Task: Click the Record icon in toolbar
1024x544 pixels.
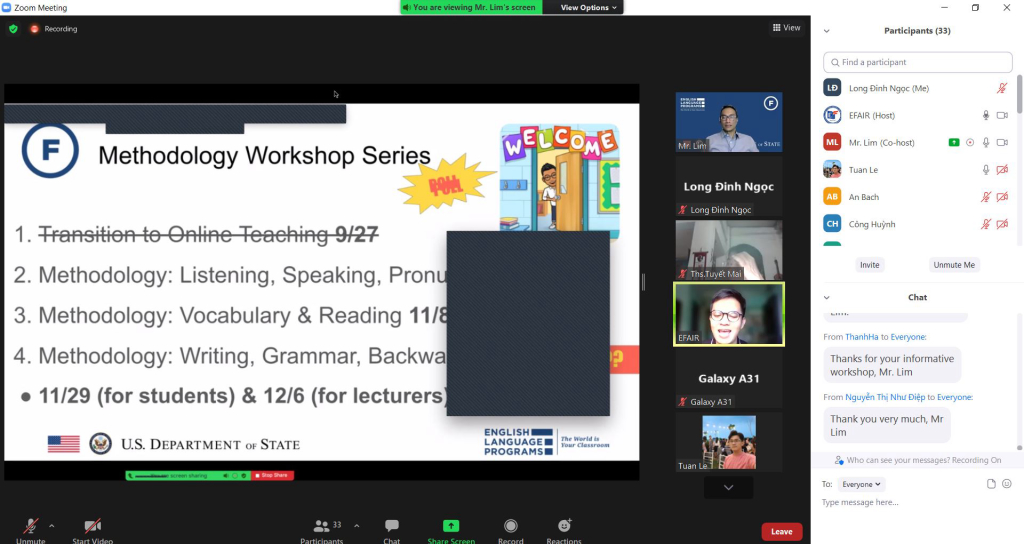Action: 511,526
